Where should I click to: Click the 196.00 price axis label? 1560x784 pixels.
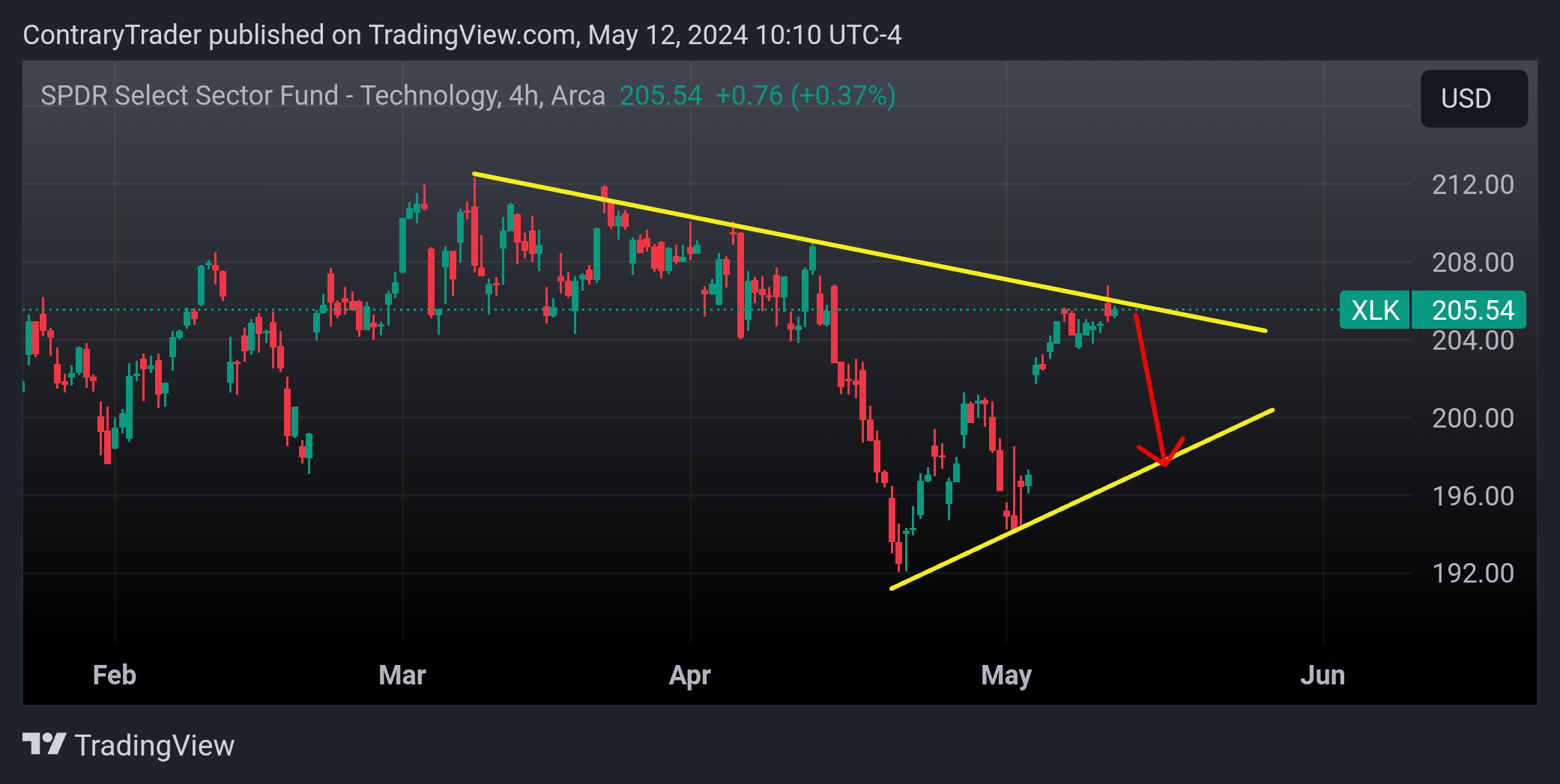pyautogui.click(x=1473, y=496)
